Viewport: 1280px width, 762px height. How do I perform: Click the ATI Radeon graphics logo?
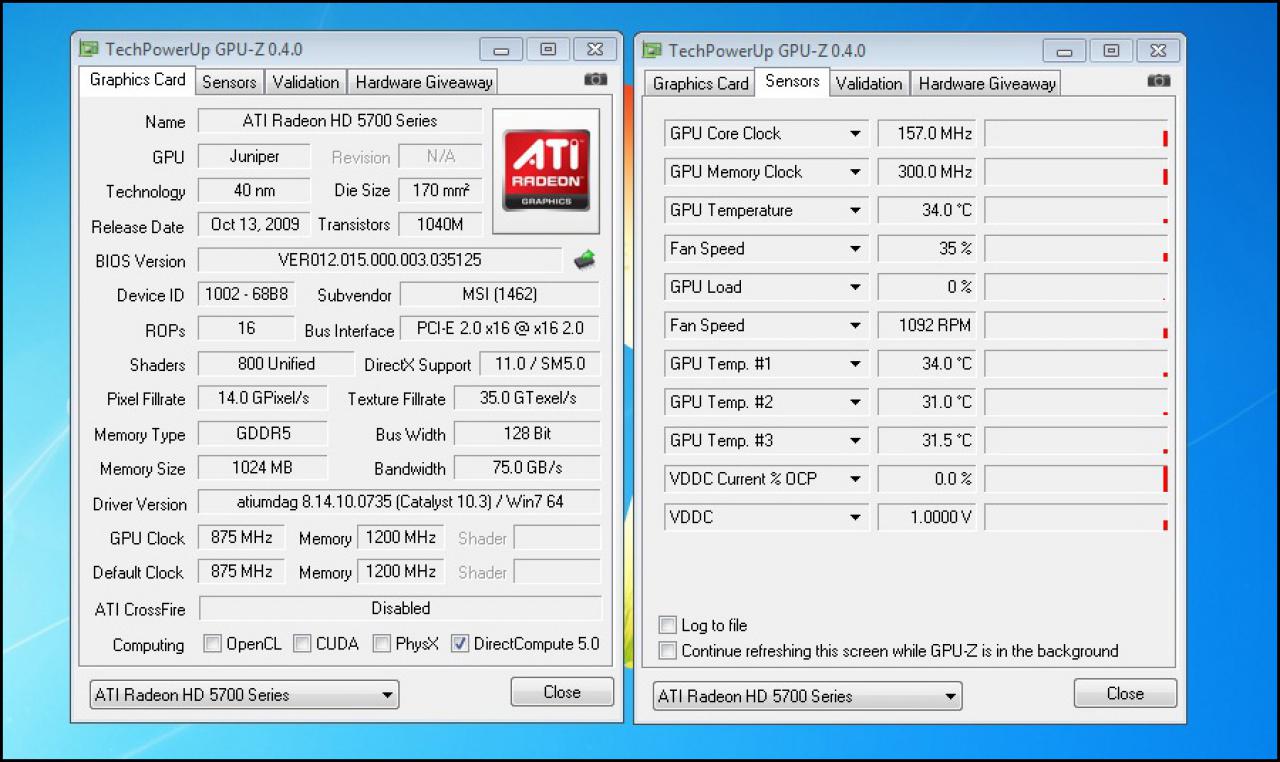[x=545, y=171]
